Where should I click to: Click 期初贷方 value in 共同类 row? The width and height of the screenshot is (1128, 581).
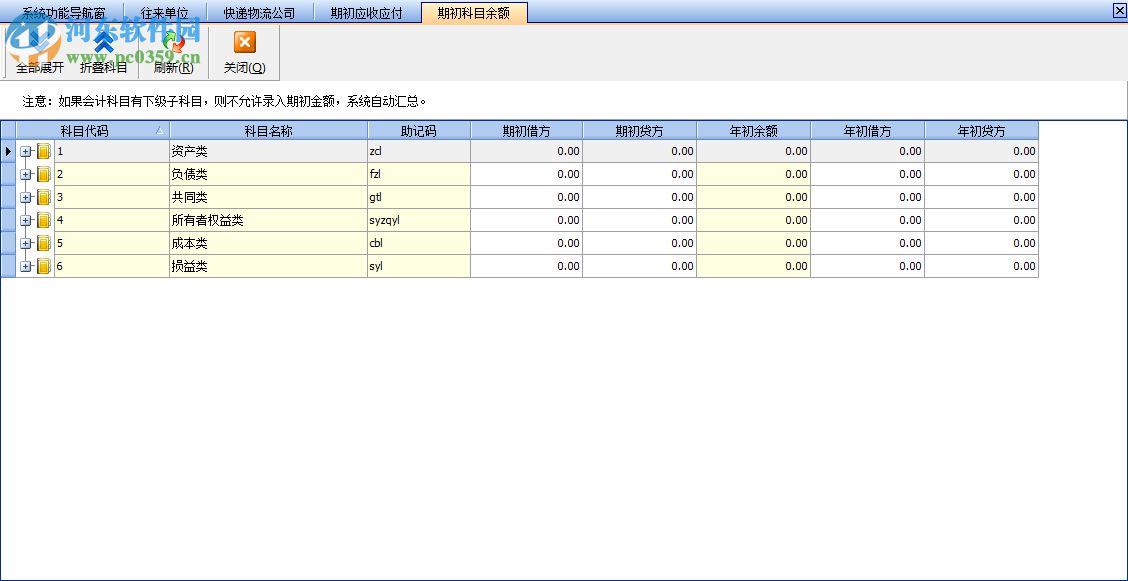tap(640, 198)
